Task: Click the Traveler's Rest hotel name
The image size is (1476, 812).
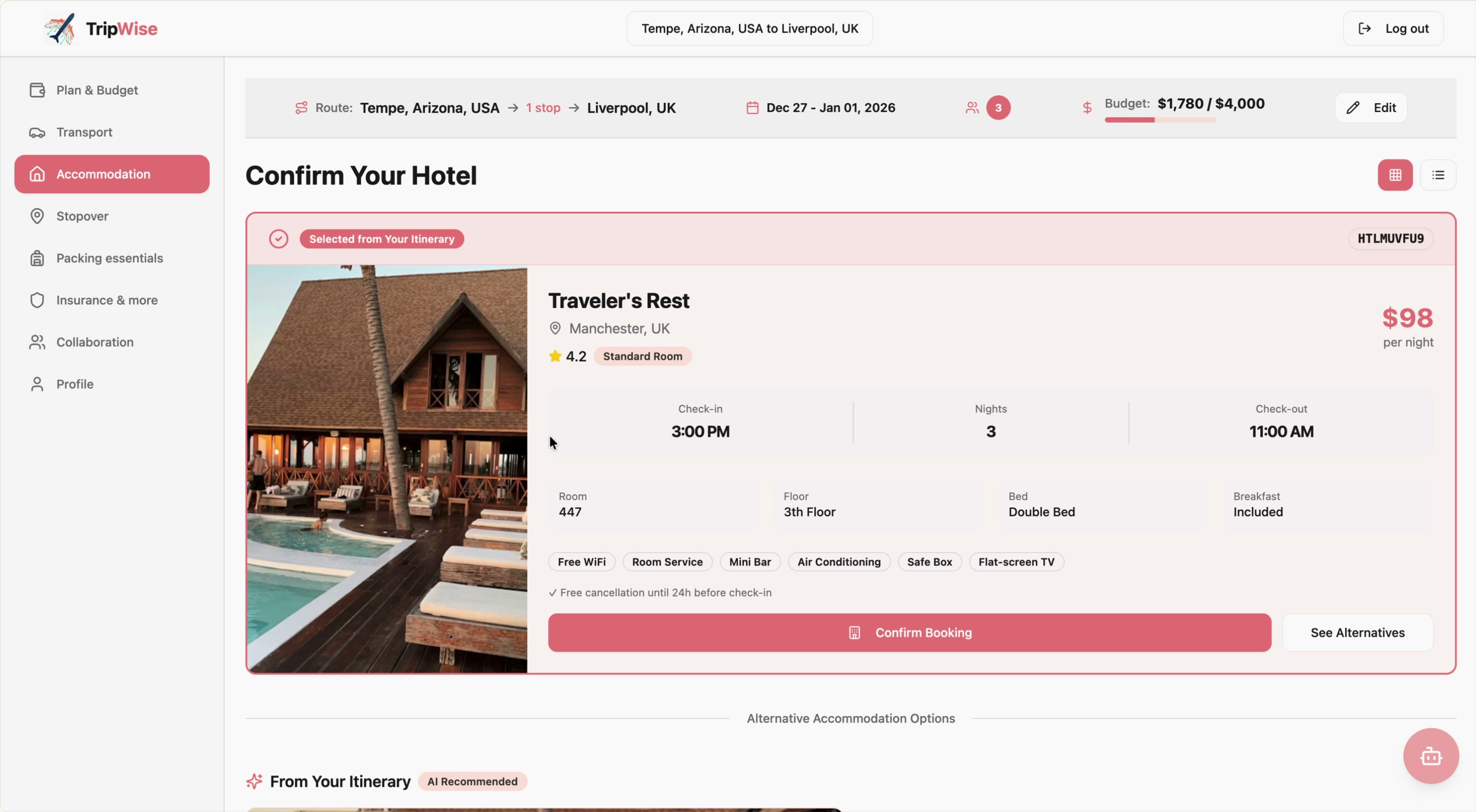Action: point(619,301)
